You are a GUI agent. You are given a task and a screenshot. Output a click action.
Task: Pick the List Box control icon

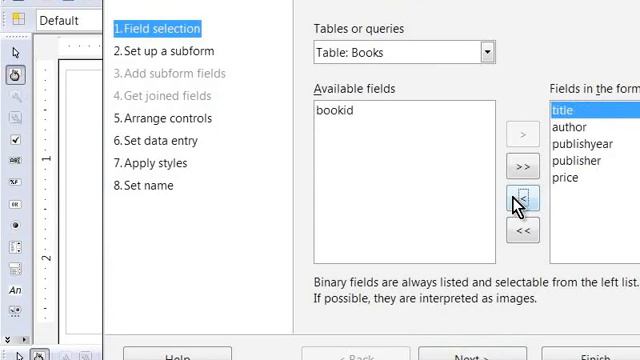16,247
